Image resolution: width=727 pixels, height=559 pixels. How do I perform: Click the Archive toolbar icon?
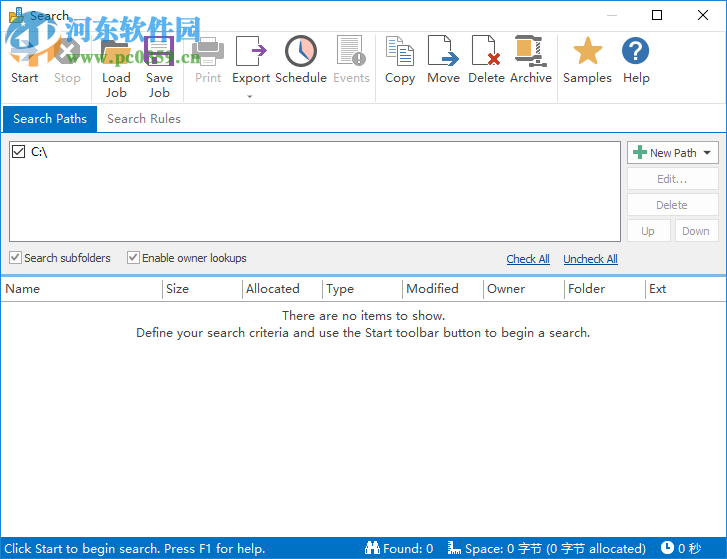coord(531,51)
